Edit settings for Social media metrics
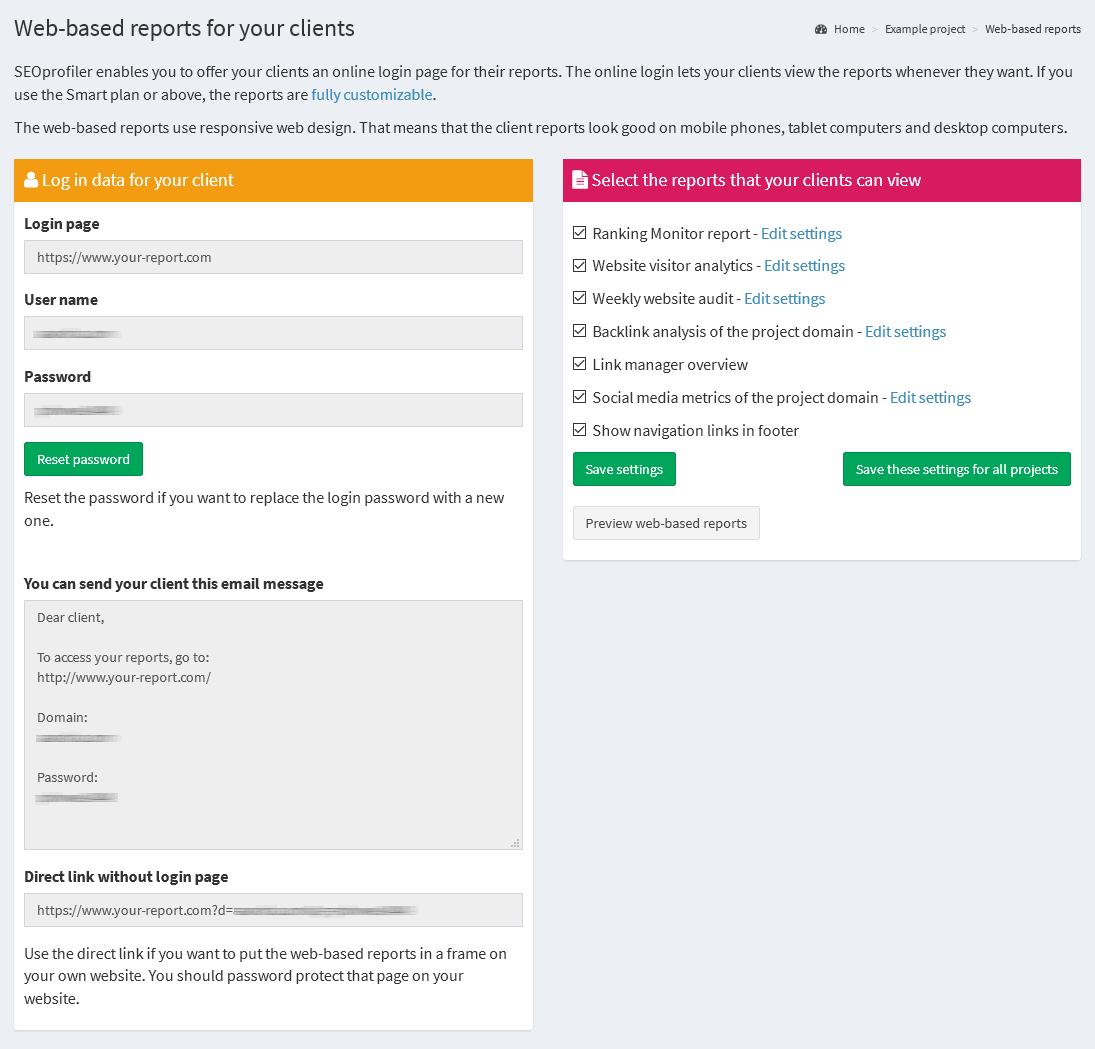The width and height of the screenshot is (1095, 1049). tap(930, 397)
